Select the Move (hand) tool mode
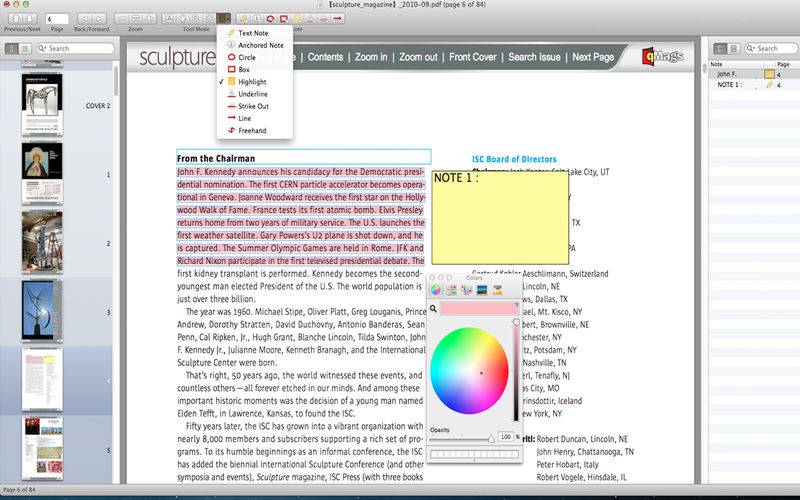Image resolution: width=800 pixels, height=500 pixels. [182, 19]
